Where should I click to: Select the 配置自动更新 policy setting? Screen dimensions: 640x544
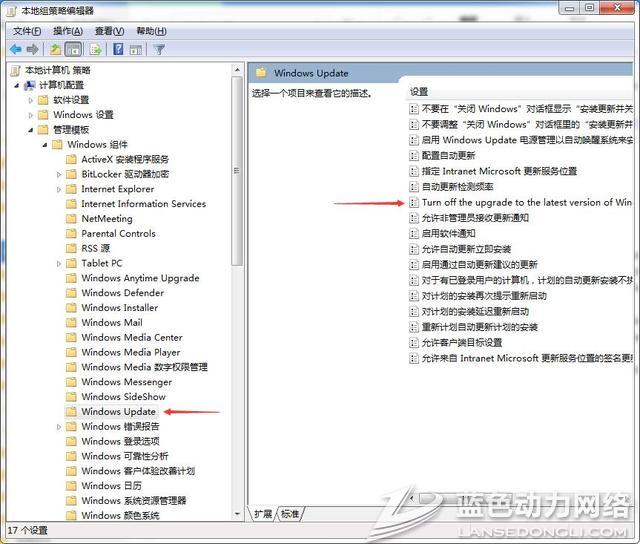[x=448, y=156]
